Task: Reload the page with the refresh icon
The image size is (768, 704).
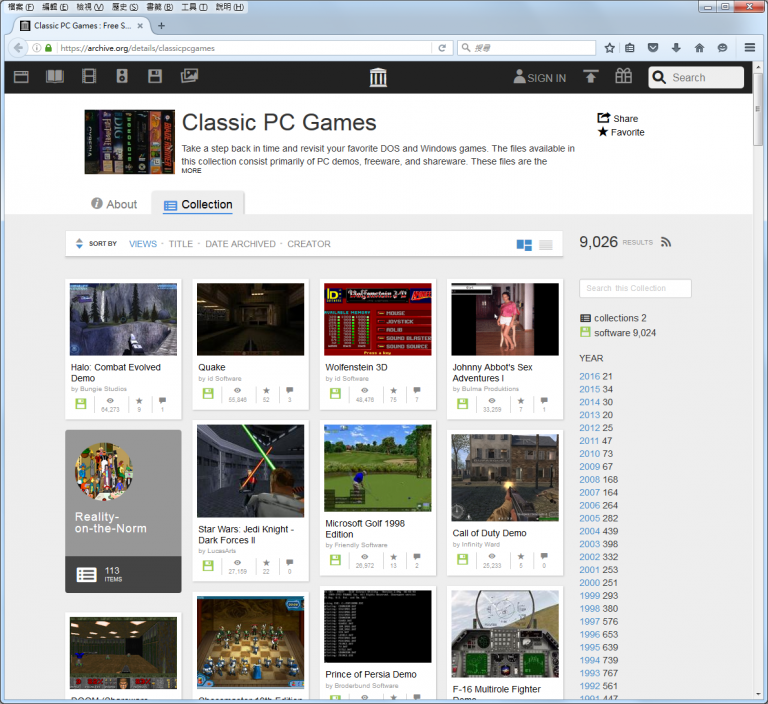Action: (442, 48)
